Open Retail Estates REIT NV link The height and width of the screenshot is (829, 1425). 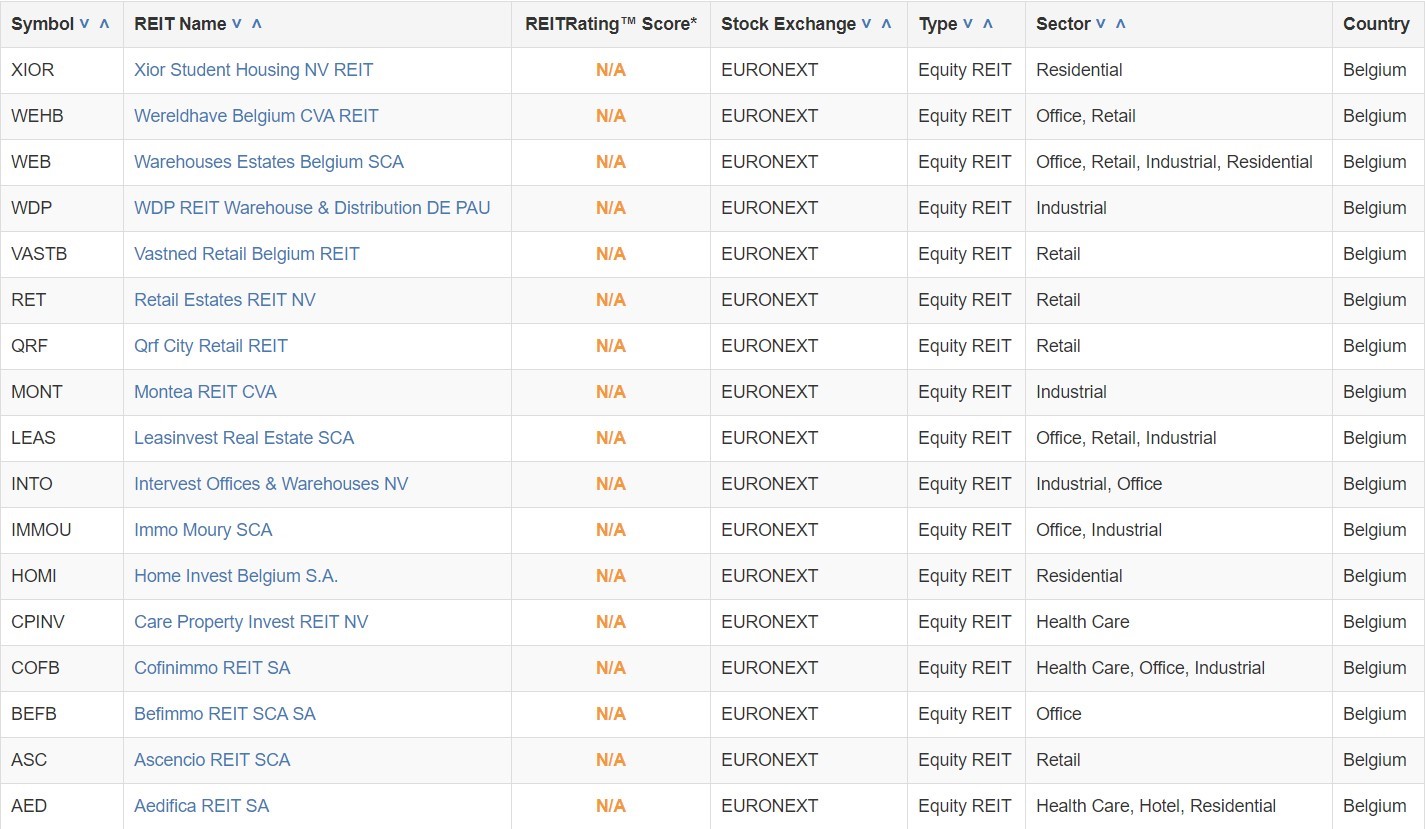tap(225, 300)
